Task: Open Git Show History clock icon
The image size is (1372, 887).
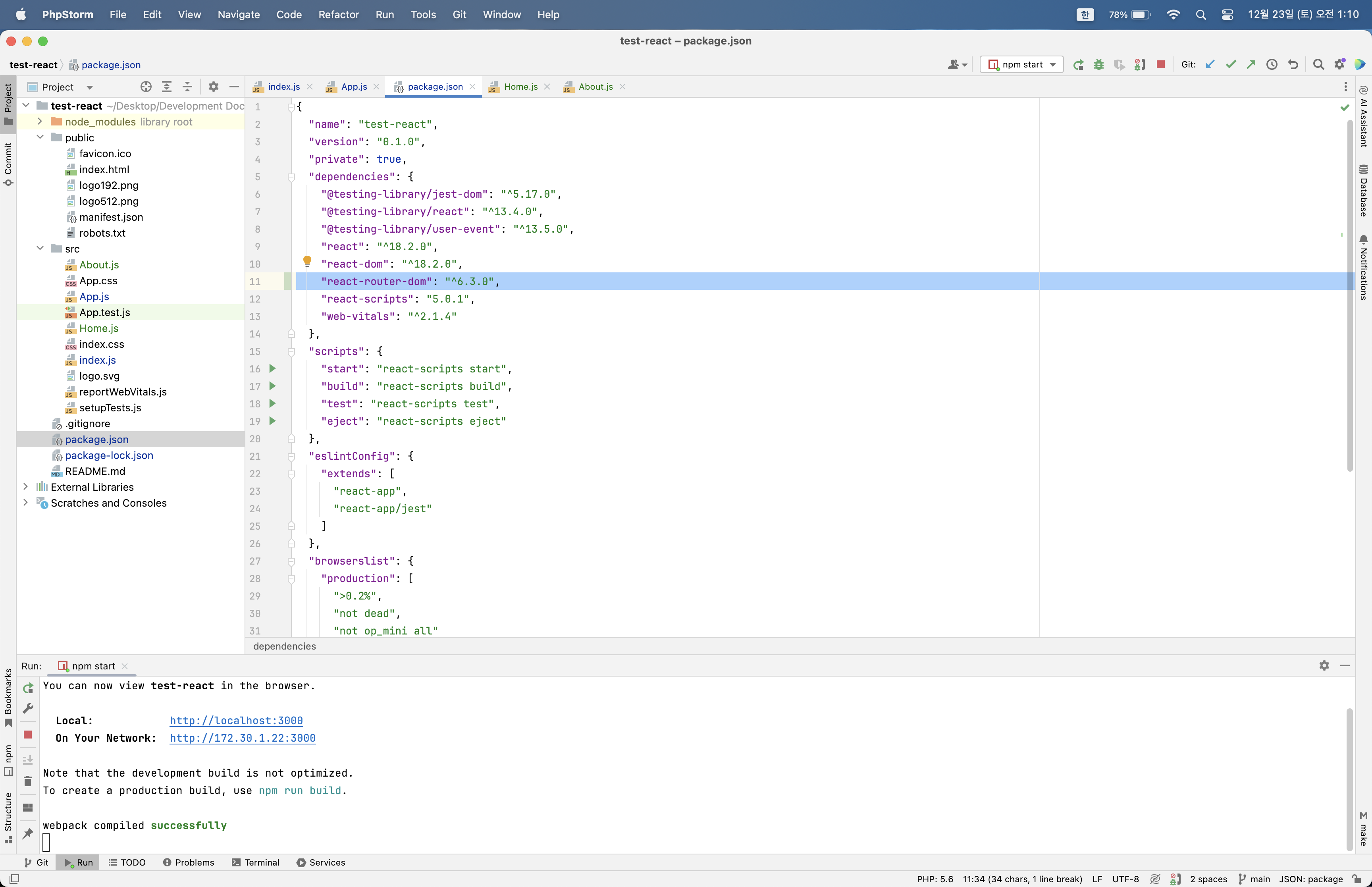Action: 1272,64
